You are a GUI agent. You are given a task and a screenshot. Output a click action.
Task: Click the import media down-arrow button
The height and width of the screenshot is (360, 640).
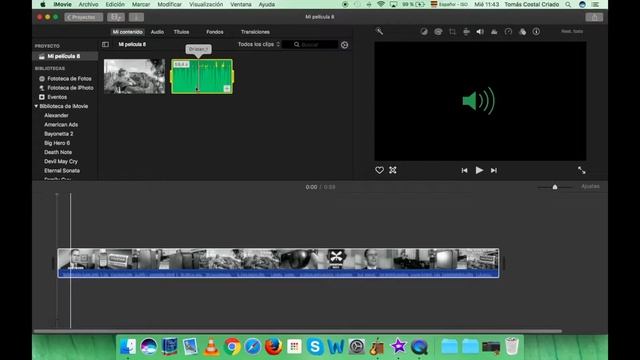136,17
